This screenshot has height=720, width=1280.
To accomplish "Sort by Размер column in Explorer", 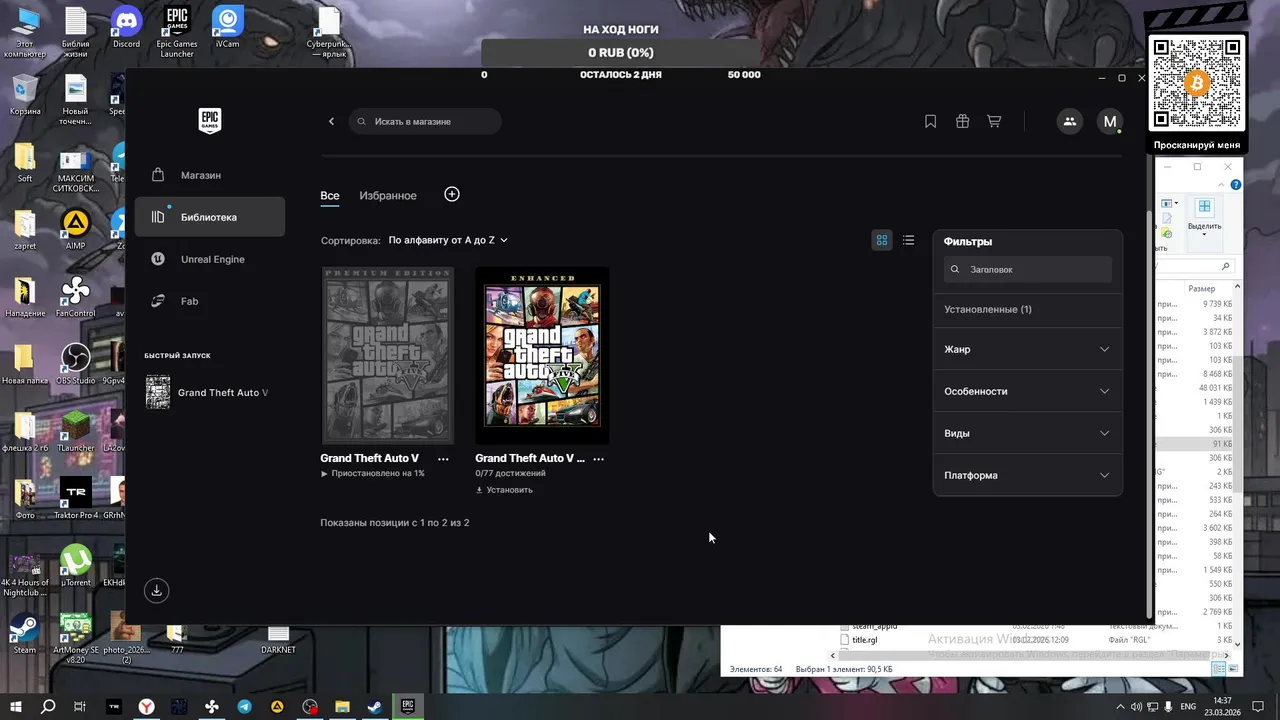I will point(1201,288).
